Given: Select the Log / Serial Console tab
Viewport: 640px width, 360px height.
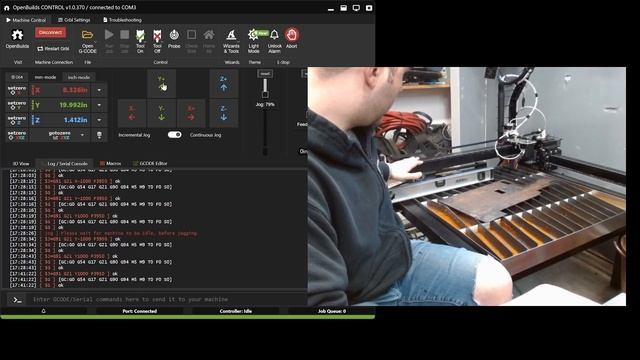Looking at the screenshot, I should point(64,163).
